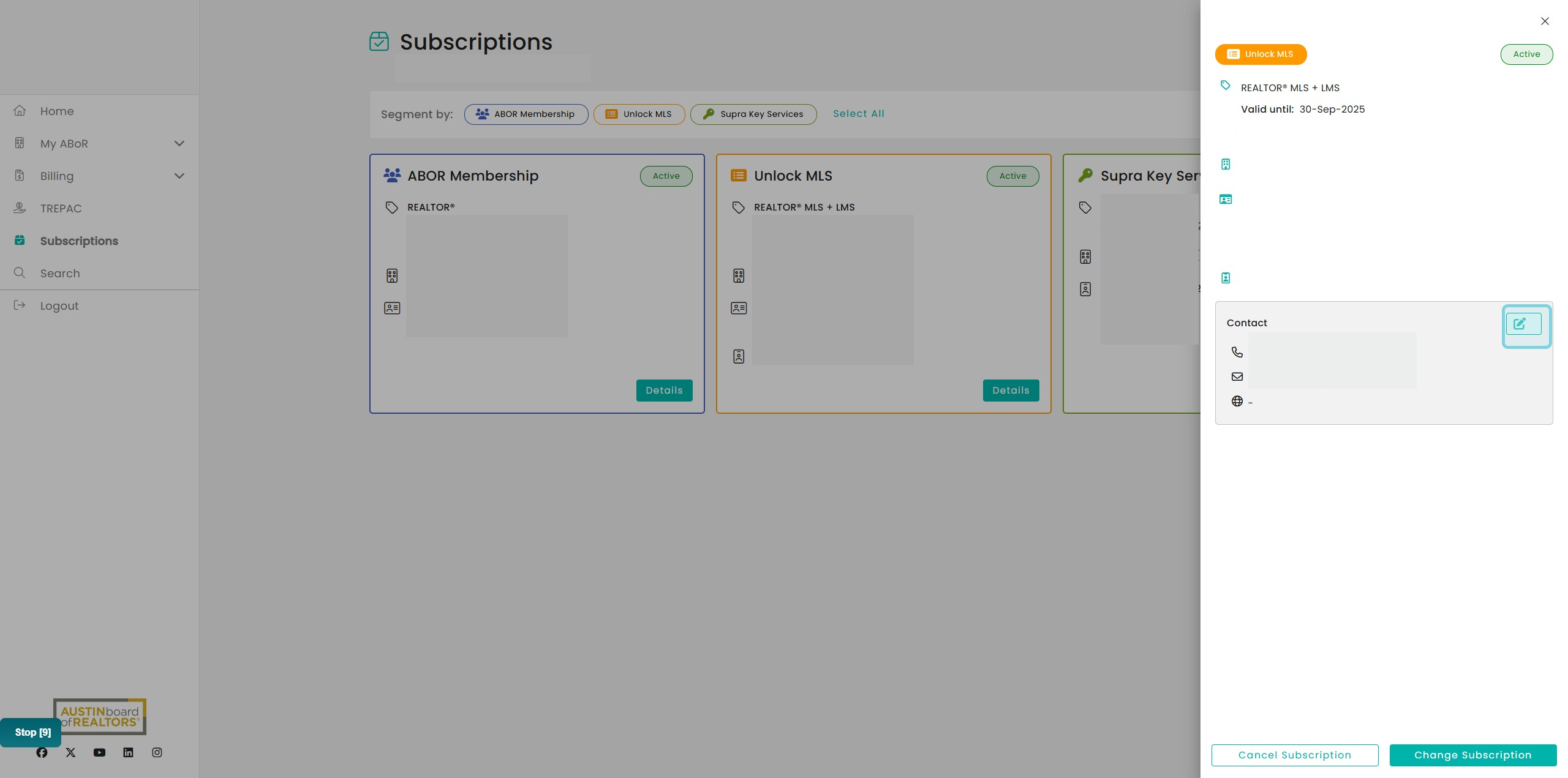The width and height of the screenshot is (1568, 778).
Task: Go to Home in sidebar
Action: click(99, 111)
